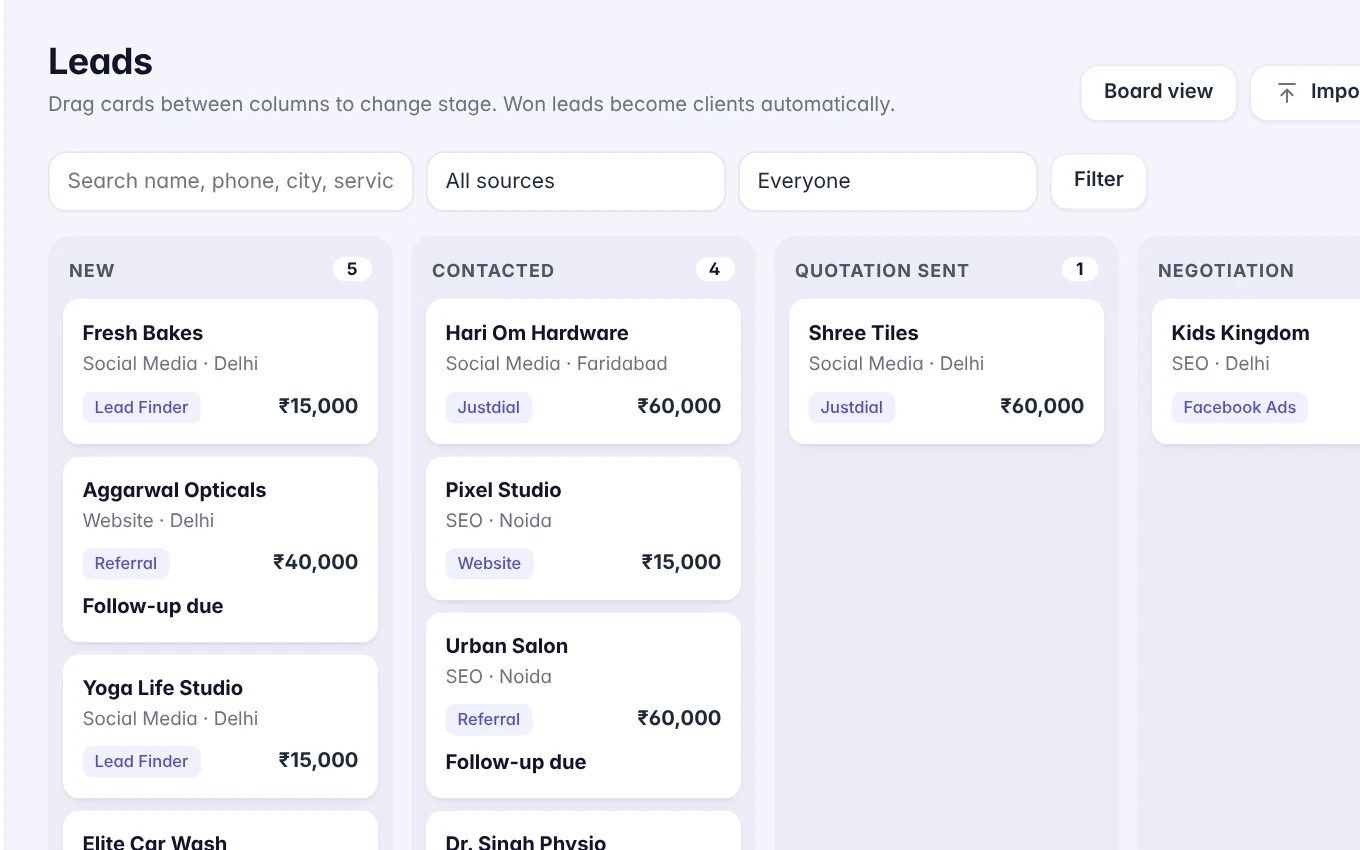1360x850 pixels.
Task: Open the Fresh Bakes lead title
Action: point(143,333)
